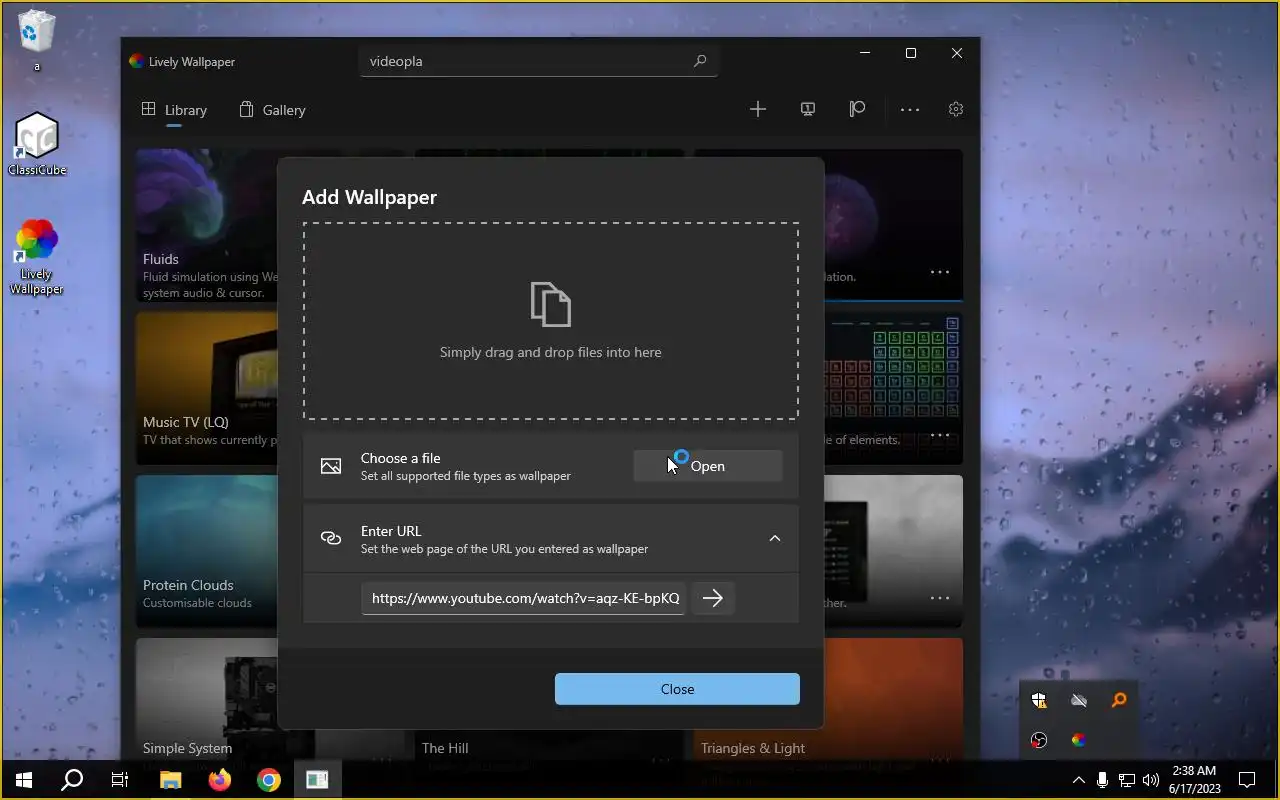Click the OneDrive cloud tray icon

click(1078, 700)
